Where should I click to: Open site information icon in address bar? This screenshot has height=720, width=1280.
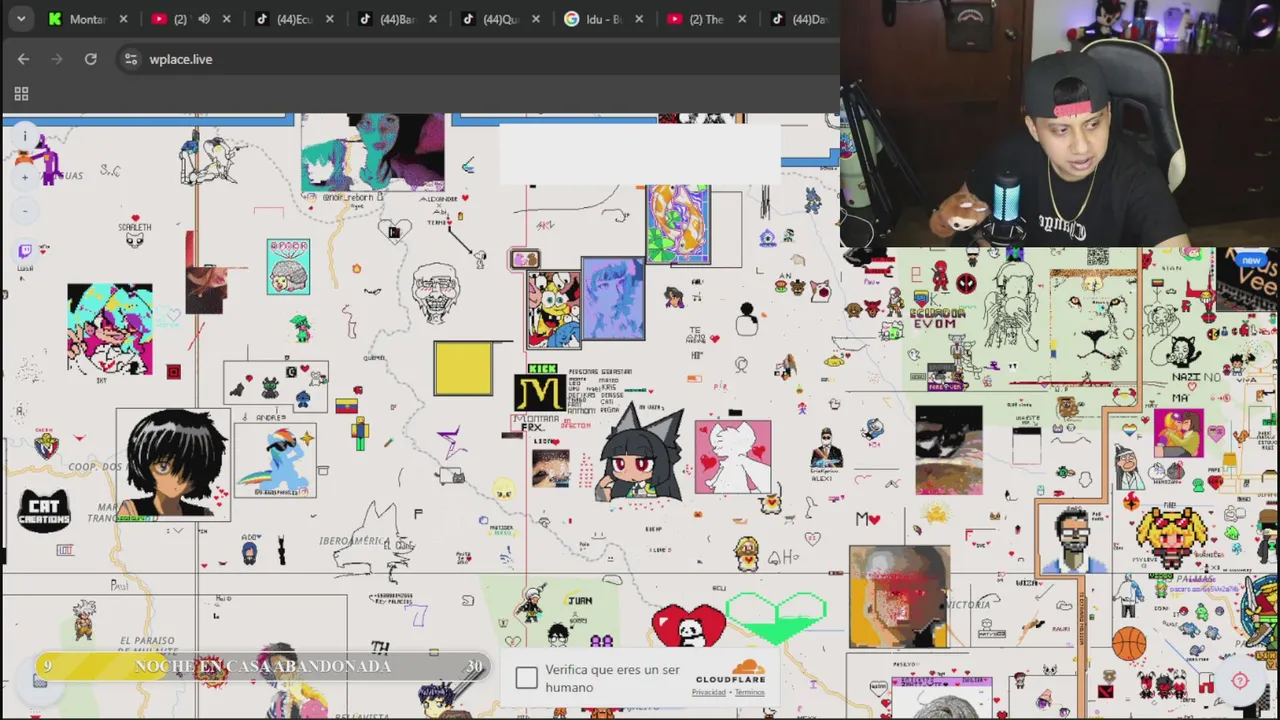[131, 59]
